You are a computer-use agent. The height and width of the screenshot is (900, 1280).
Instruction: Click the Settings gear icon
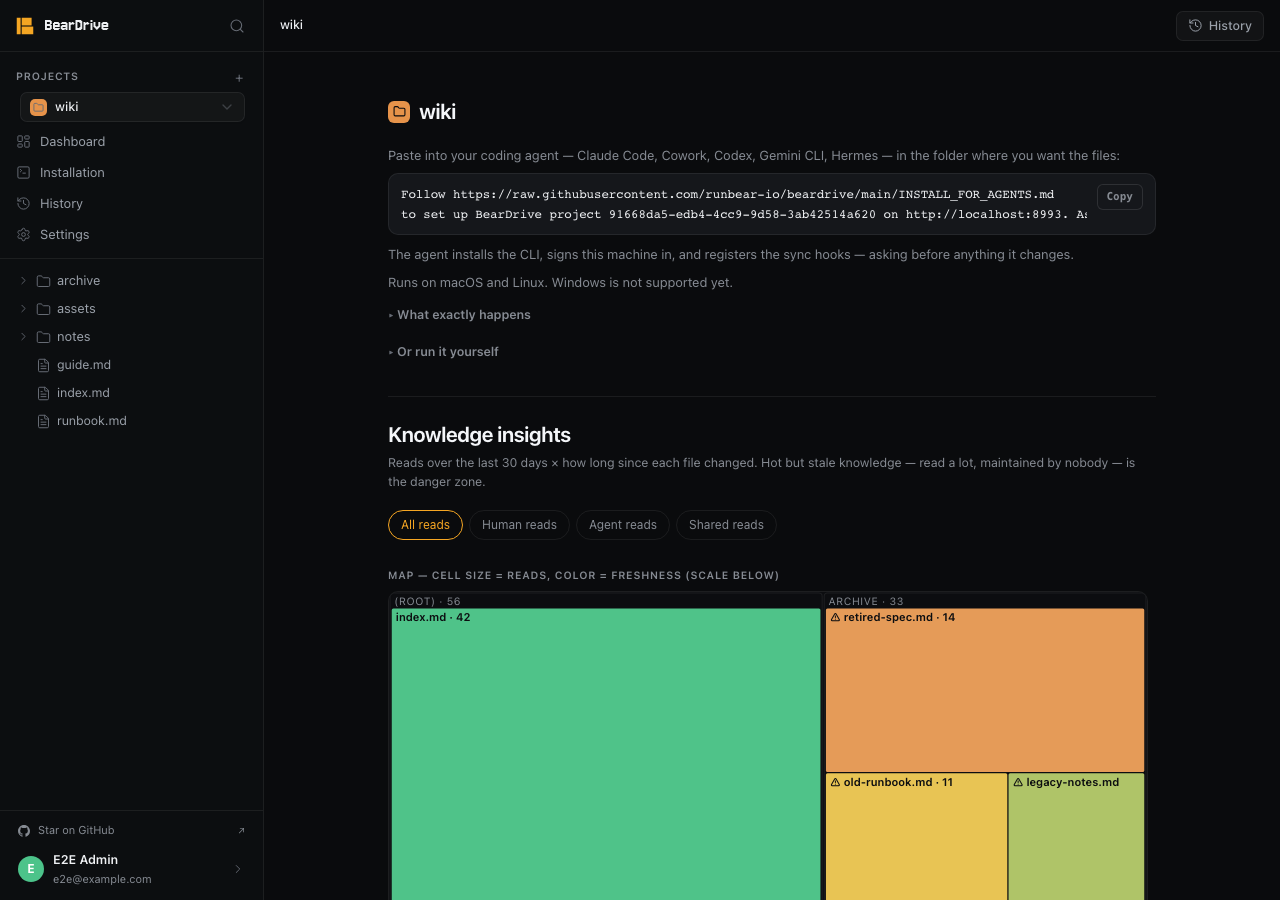pyautogui.click(x=24, y=235)
